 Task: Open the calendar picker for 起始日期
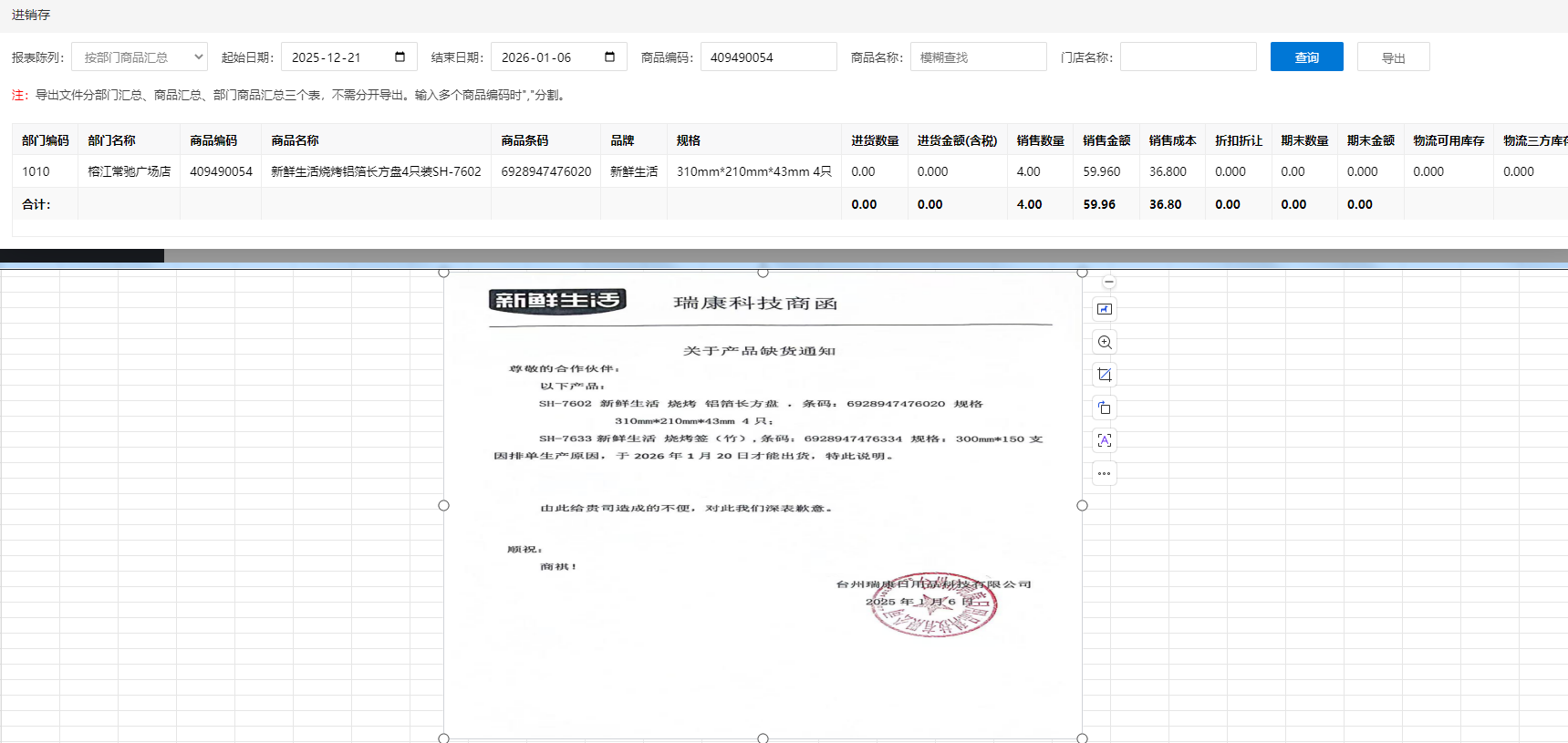[400, 57]
